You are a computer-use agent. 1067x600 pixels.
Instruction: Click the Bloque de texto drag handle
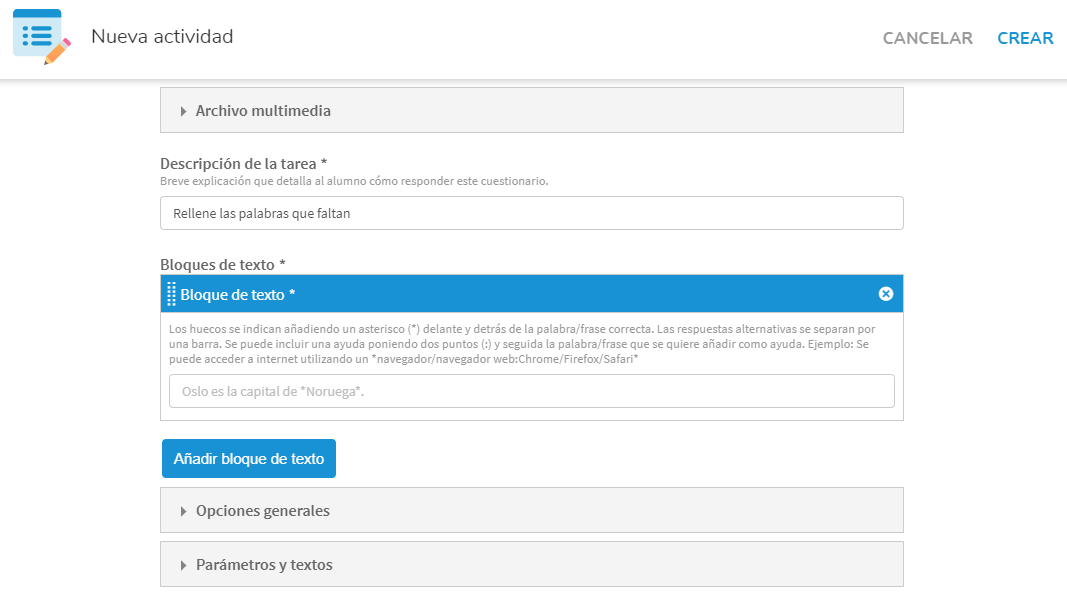click(171, 294)
